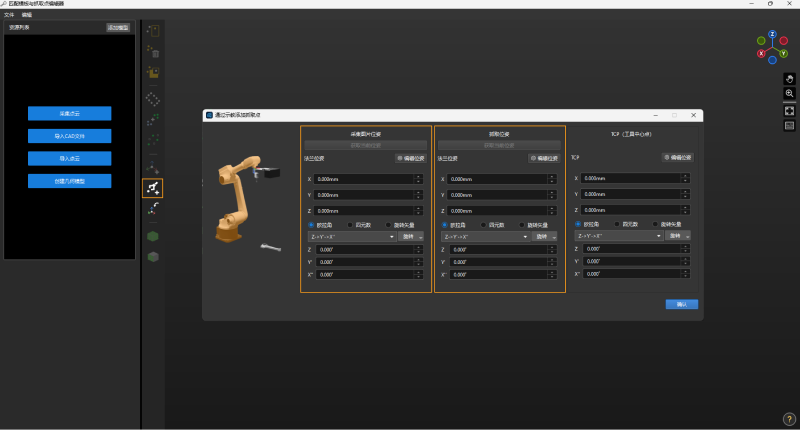Click the robot arm with axes icon
The height and width of the screenshot is (430, 800).
coord(153,209)
